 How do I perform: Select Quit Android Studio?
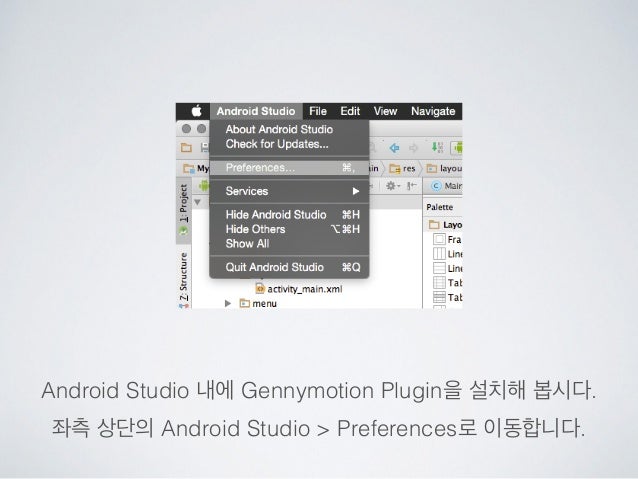(x=289, y=267)
